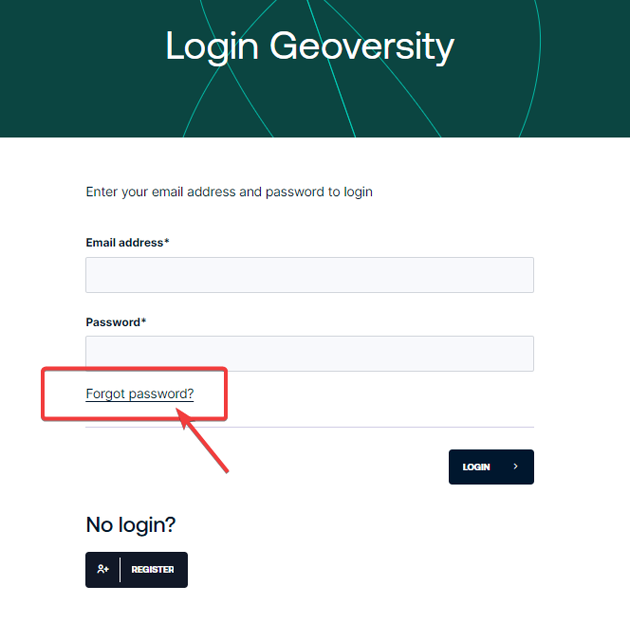630x623 pixels.
Task: Click the user-plus icon on Register button
Action: (103, 570)
